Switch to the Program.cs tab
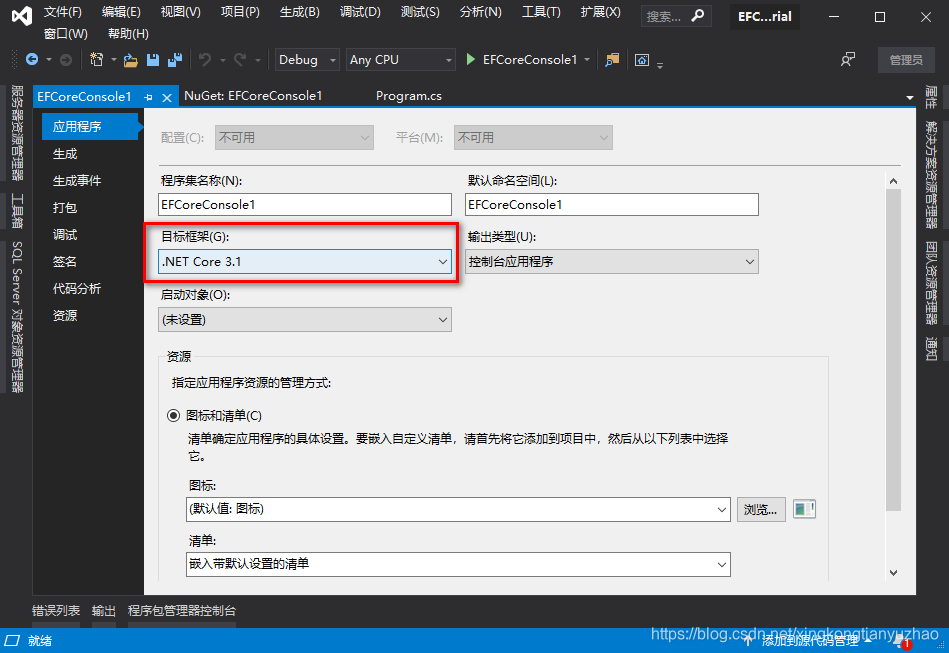 (409, 96)
